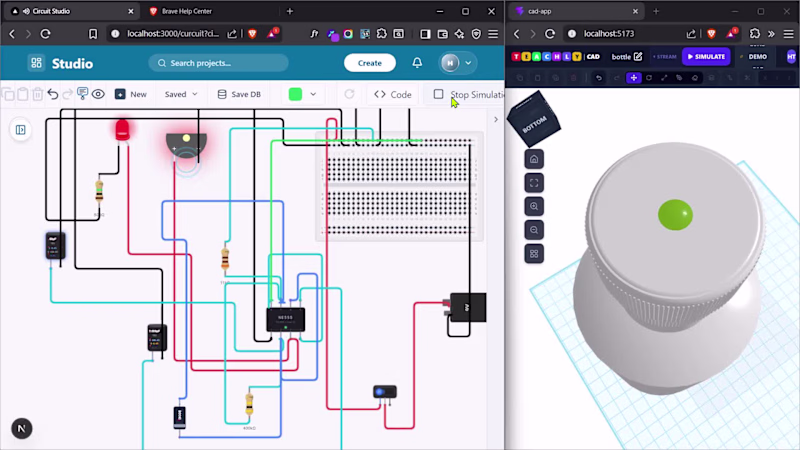Click the paste clipboard icon in Studio toolbar

tap(23, 94)
